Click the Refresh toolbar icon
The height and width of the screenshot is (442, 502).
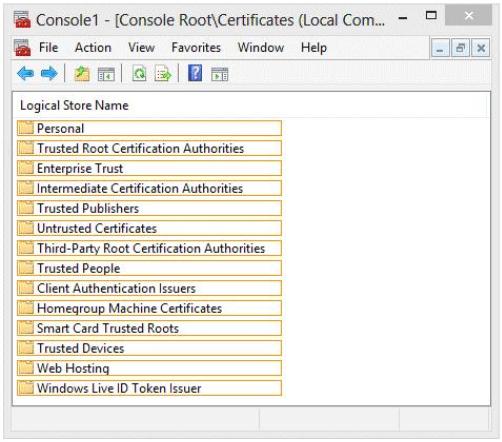pyautogui.click(x=139, y=74)
